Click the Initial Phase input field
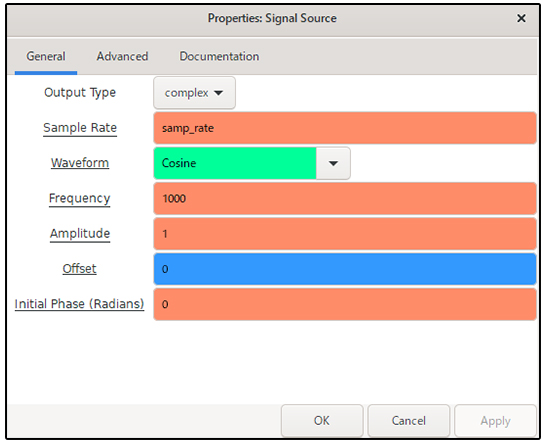 345,304
